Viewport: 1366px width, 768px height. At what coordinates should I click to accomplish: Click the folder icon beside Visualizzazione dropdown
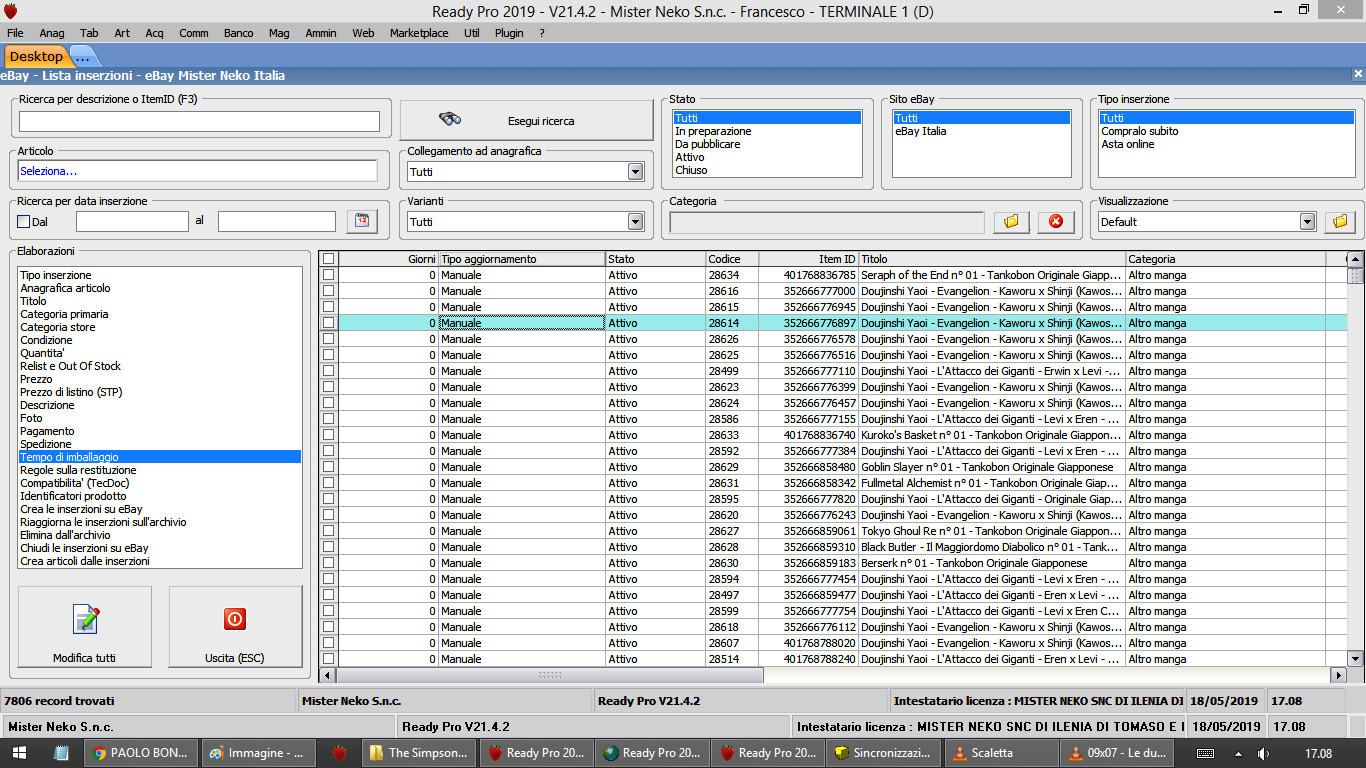click(1340, 221)
